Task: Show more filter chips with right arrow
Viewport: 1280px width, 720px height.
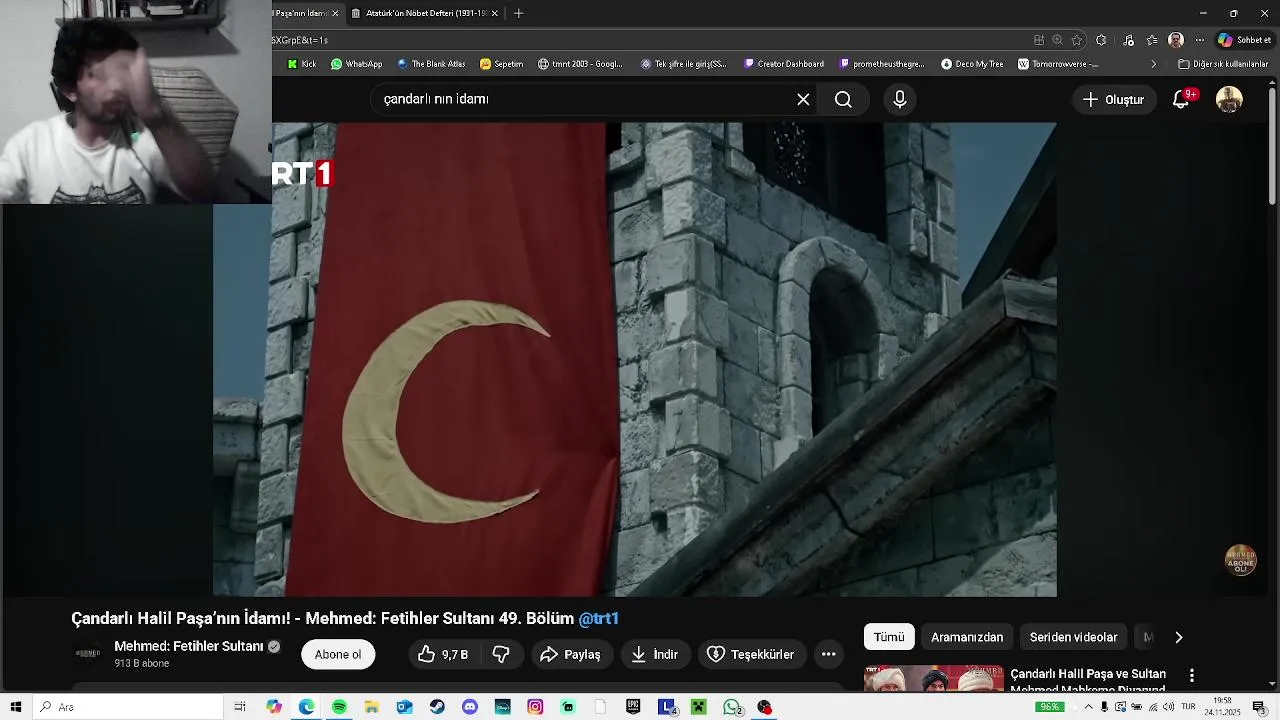Action: click(x=1178, y=637)
